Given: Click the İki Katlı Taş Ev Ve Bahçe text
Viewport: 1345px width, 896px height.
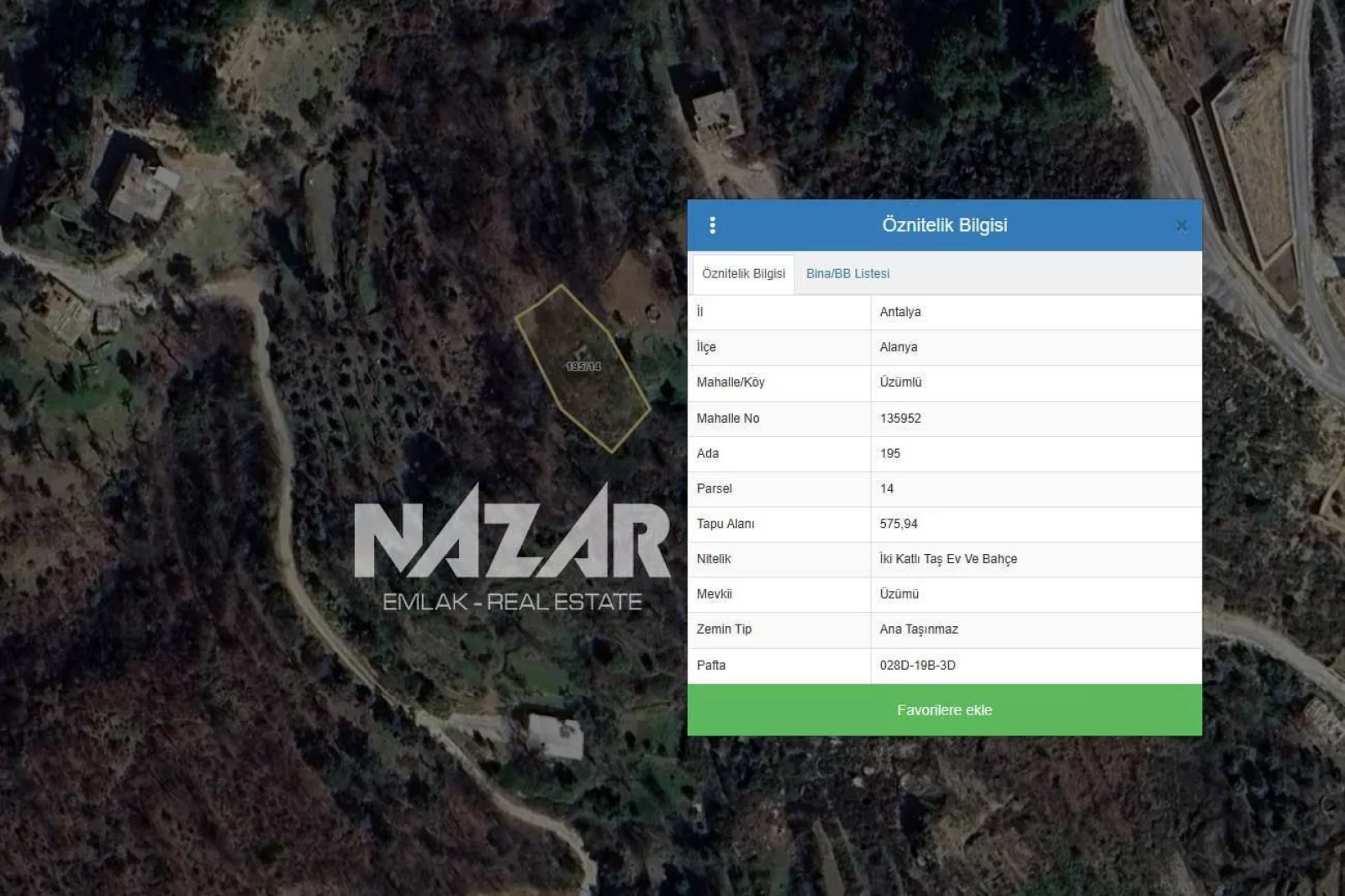Looking at the screenshot, I should (x=948, y=559).
